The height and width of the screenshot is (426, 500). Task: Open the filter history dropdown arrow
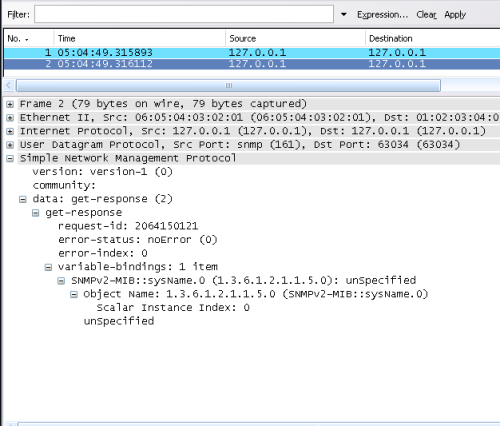[x=344, y=14]
